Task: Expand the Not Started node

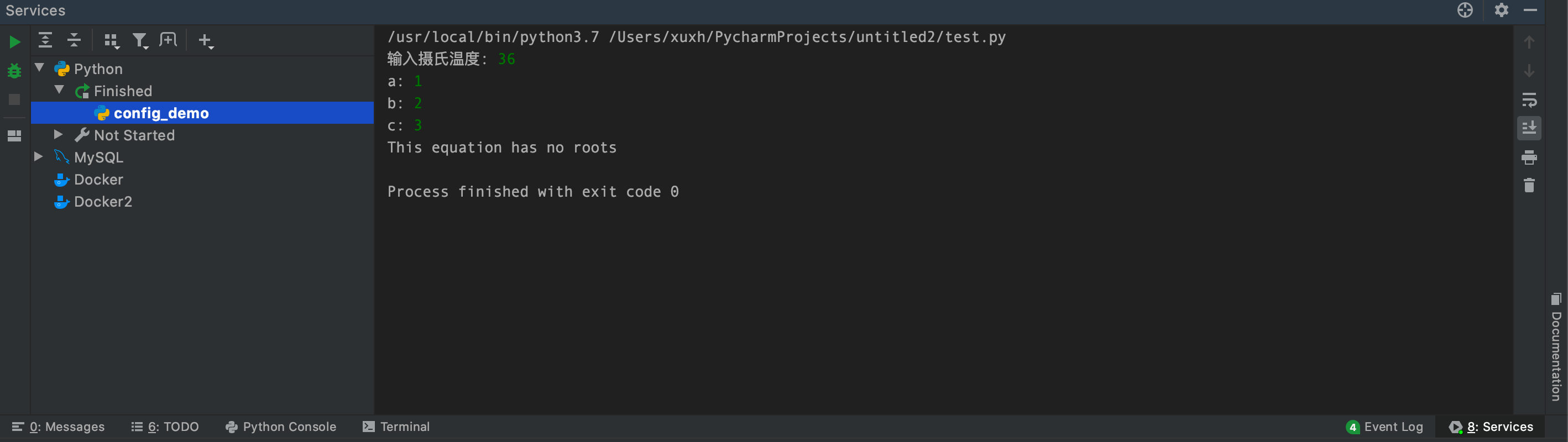Action: pos(59,134)
